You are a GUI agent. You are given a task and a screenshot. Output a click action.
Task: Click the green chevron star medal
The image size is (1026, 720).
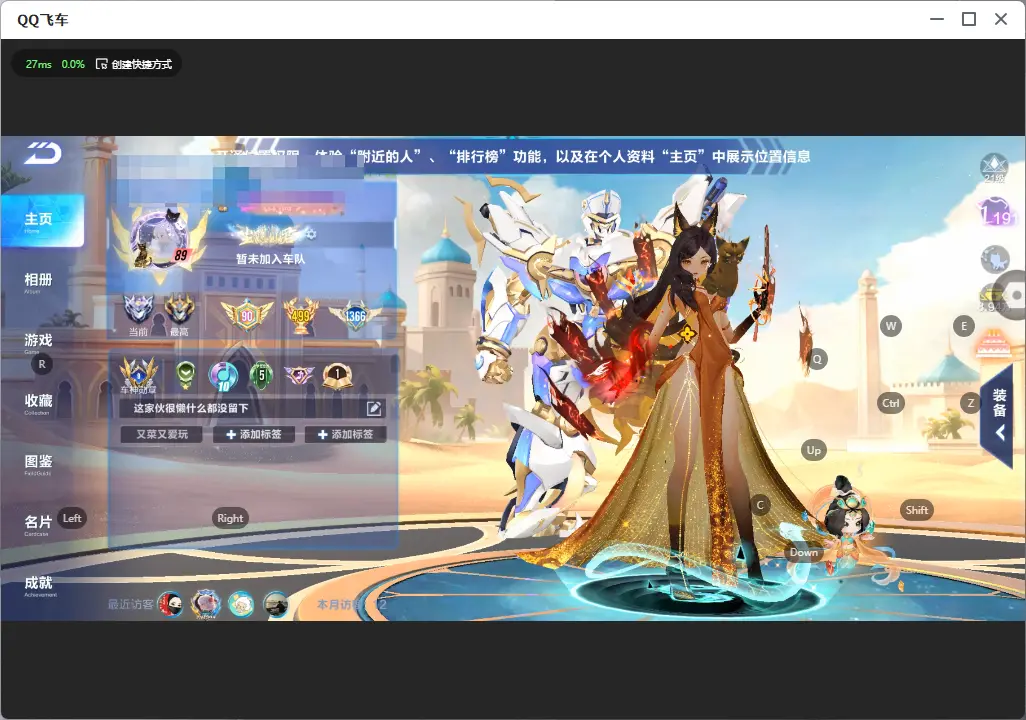click(x=186, y=375)
